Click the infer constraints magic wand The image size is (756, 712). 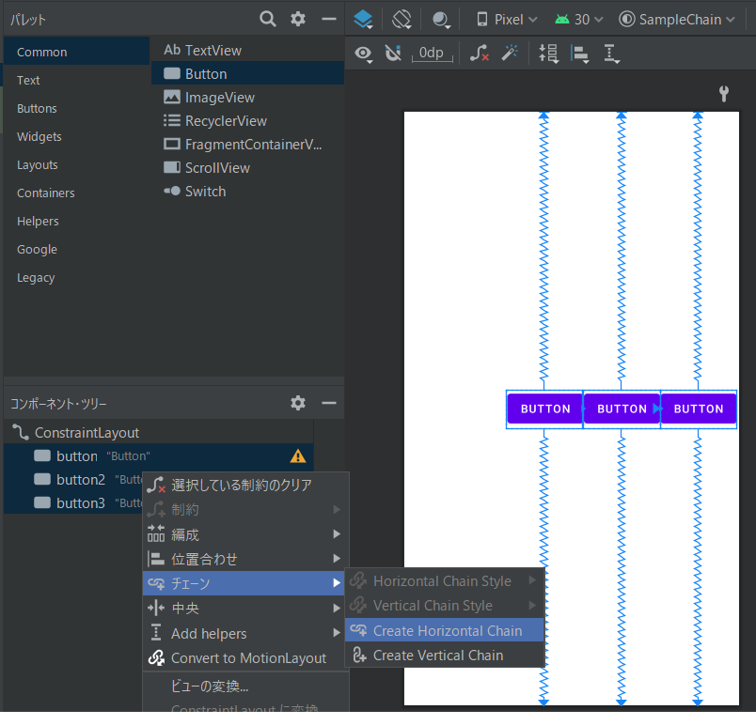point(509,53)
